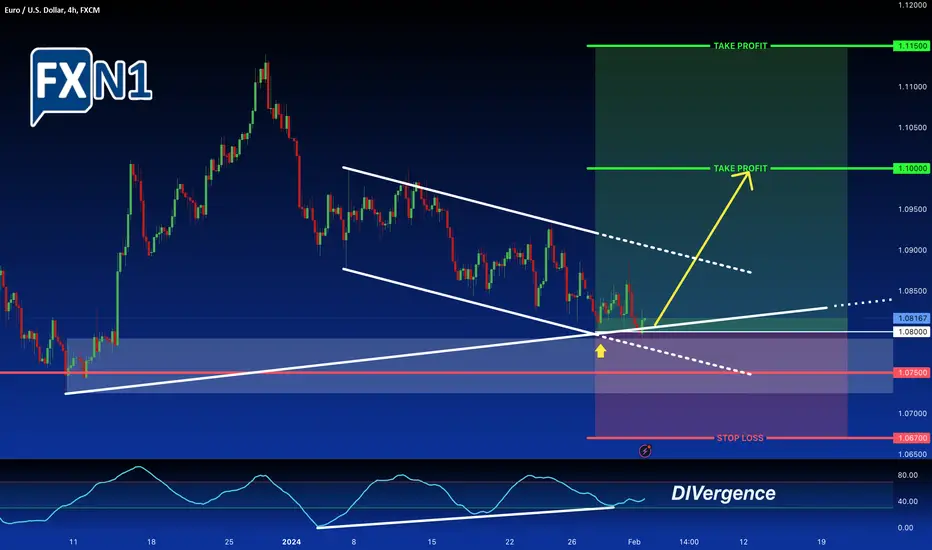
Task: Click the Feb label on time axis
Action: point(634,542)
